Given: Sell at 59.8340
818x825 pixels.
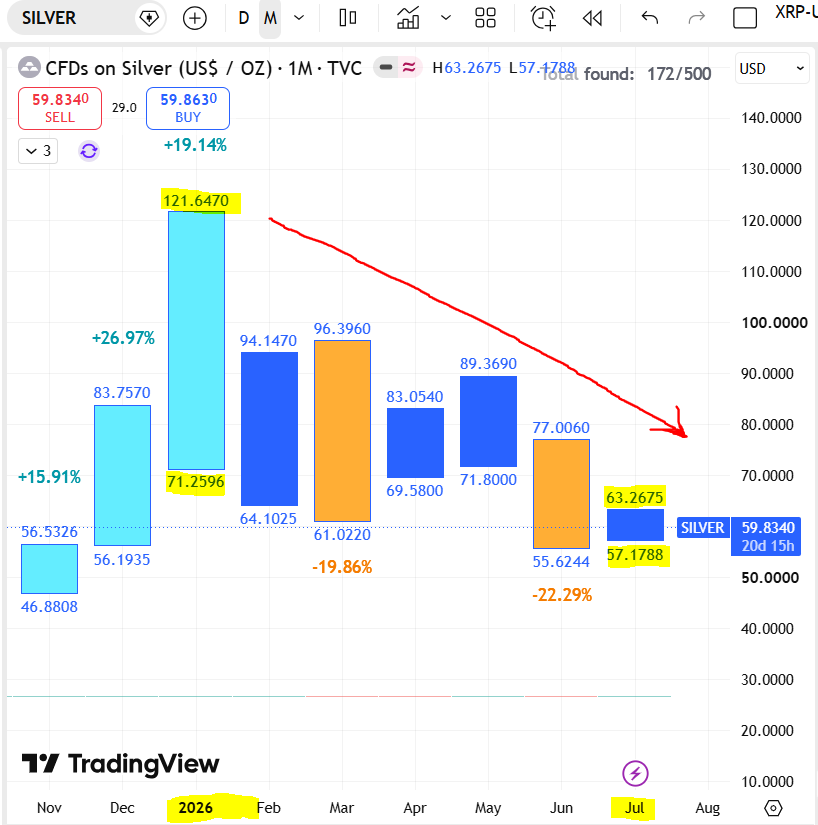Looking at the screenshot, I should pos(60,108).
